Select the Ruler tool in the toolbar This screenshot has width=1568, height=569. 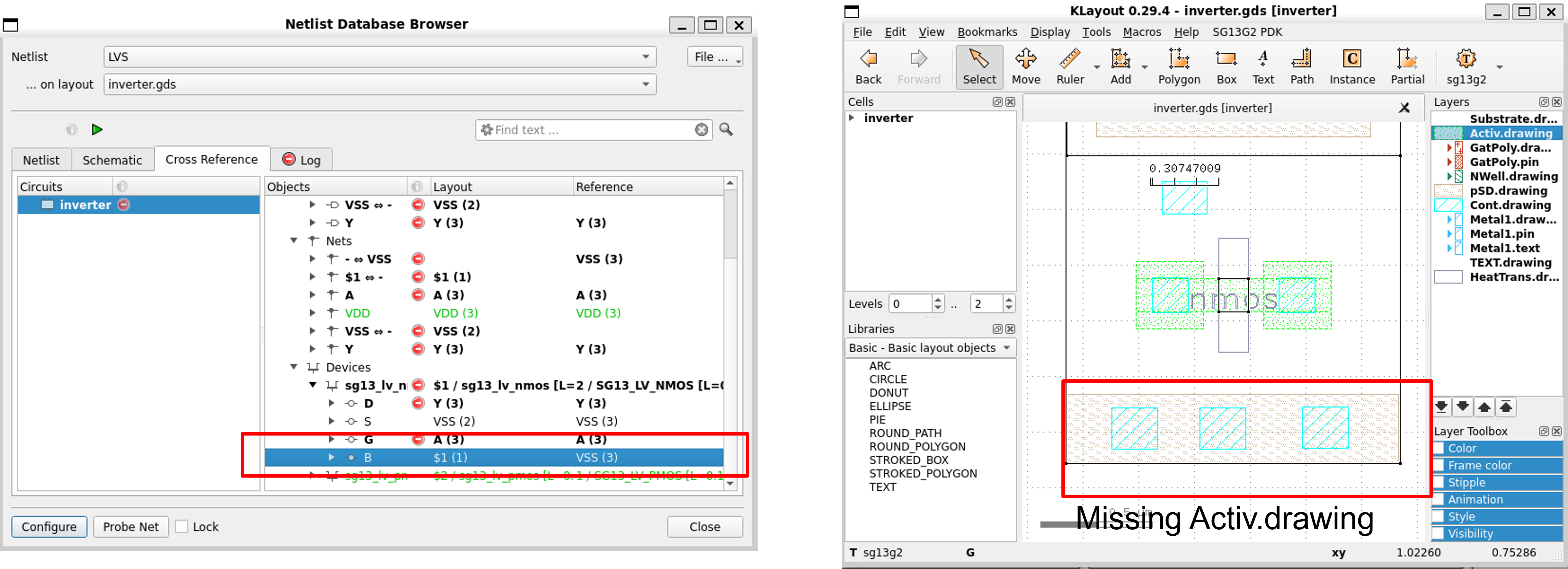[x=1069, y=66]
